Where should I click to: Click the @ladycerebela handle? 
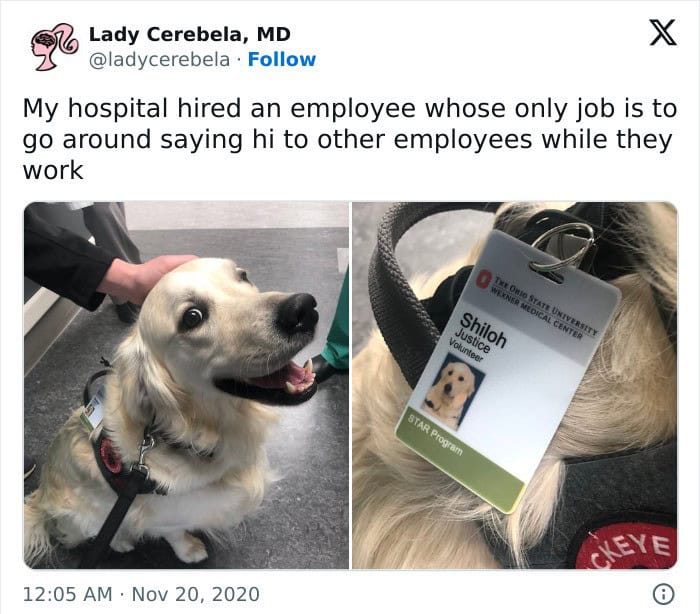coord(159,60)
